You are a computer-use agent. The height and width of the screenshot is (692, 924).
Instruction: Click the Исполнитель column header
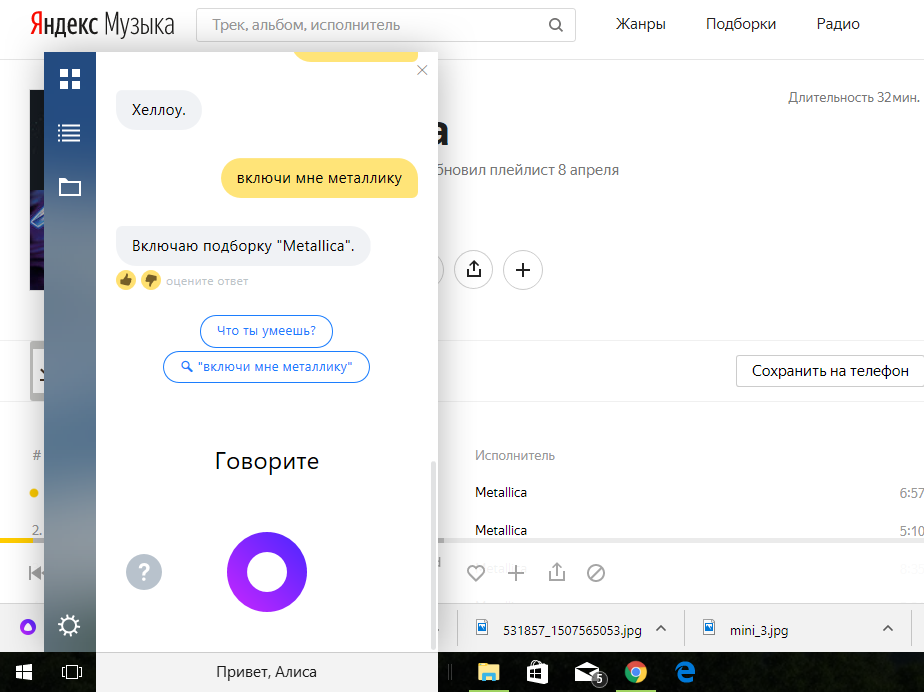(515, 456)
